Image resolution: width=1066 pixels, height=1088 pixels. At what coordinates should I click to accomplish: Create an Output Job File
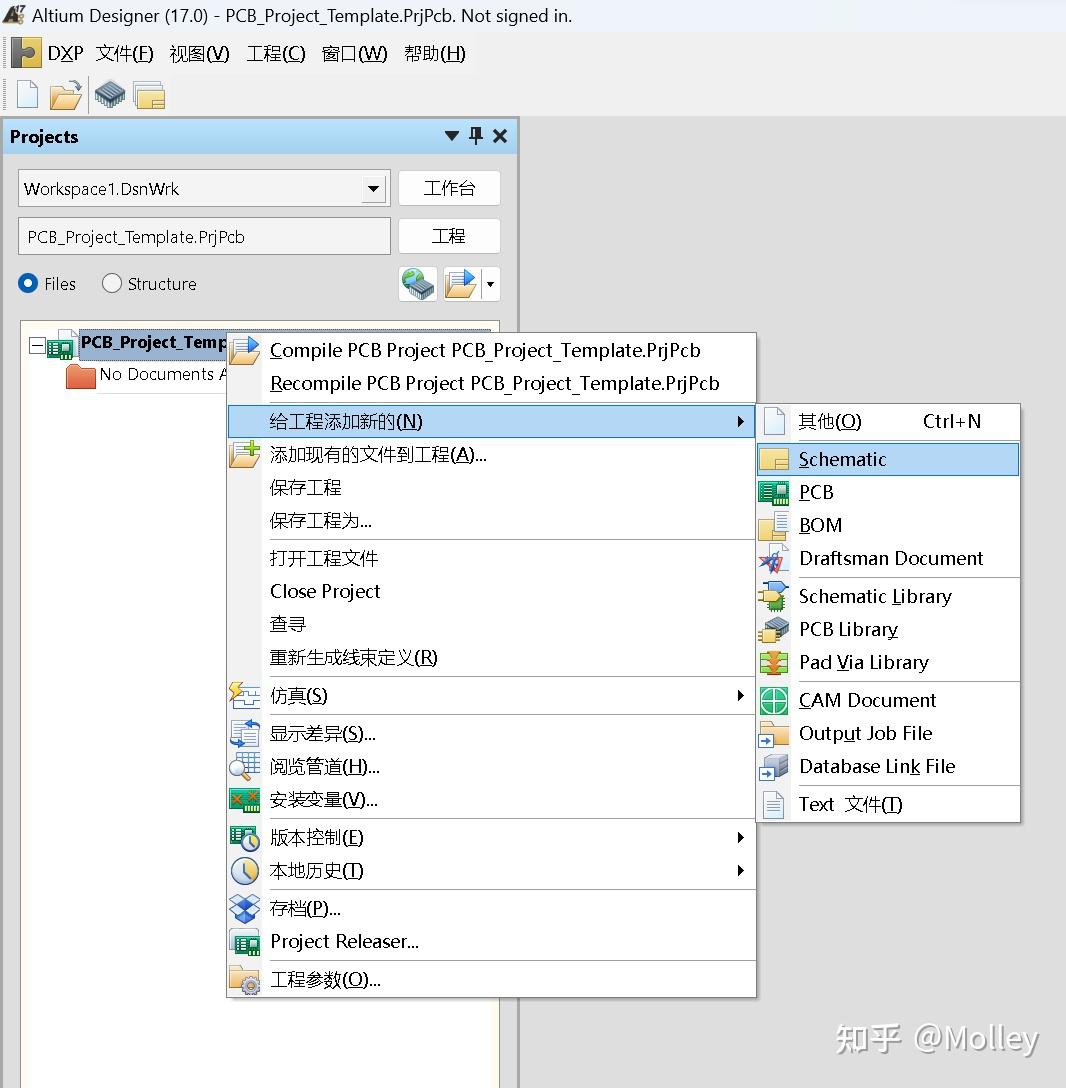click(x=866, y=733)
